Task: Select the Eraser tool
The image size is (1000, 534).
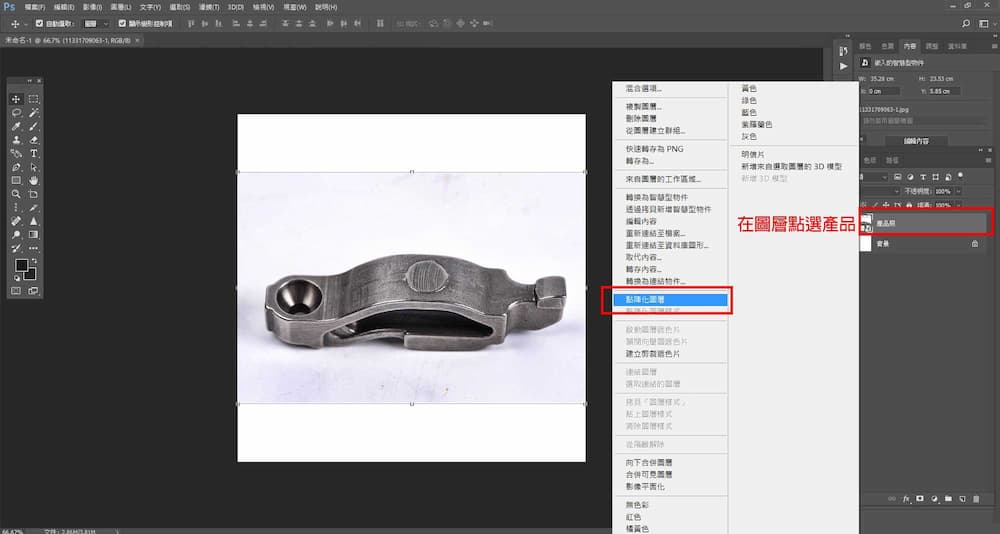Action: pos(33,140)
